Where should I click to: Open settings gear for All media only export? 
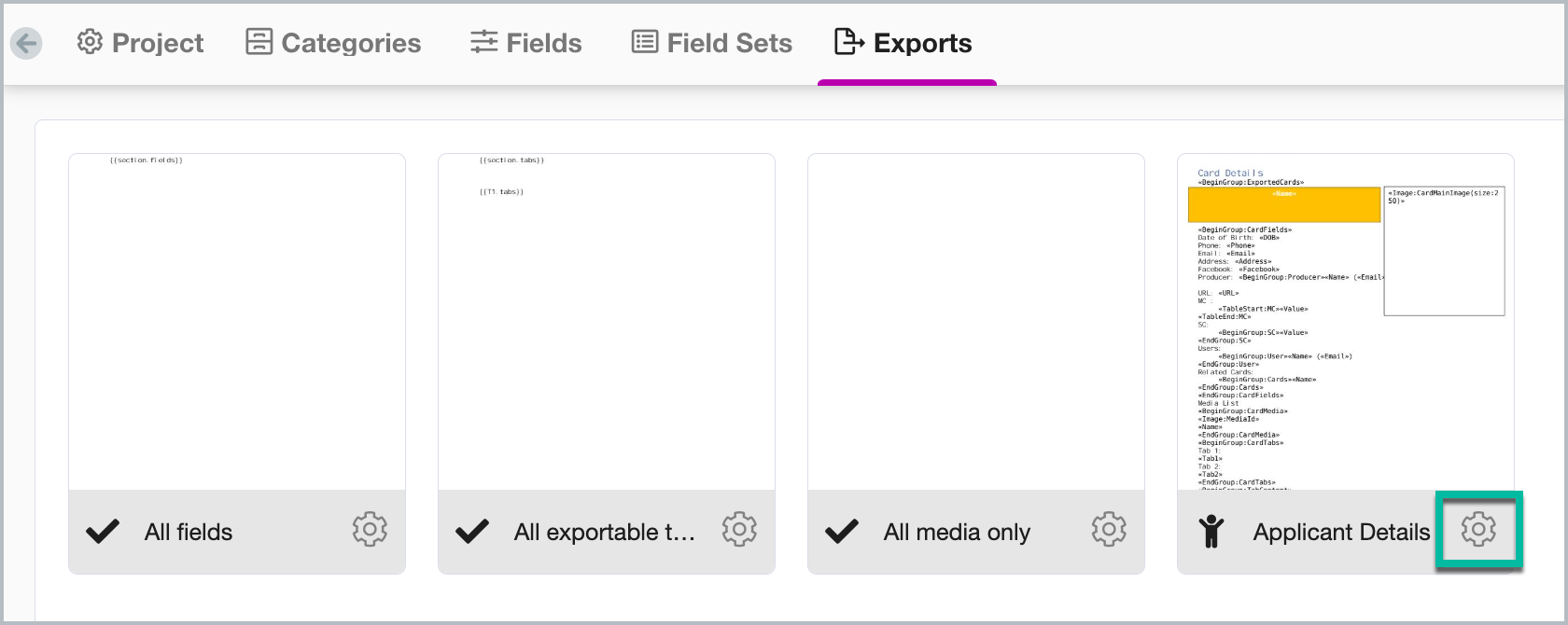pyautogui.click(x=1109, y=529)
